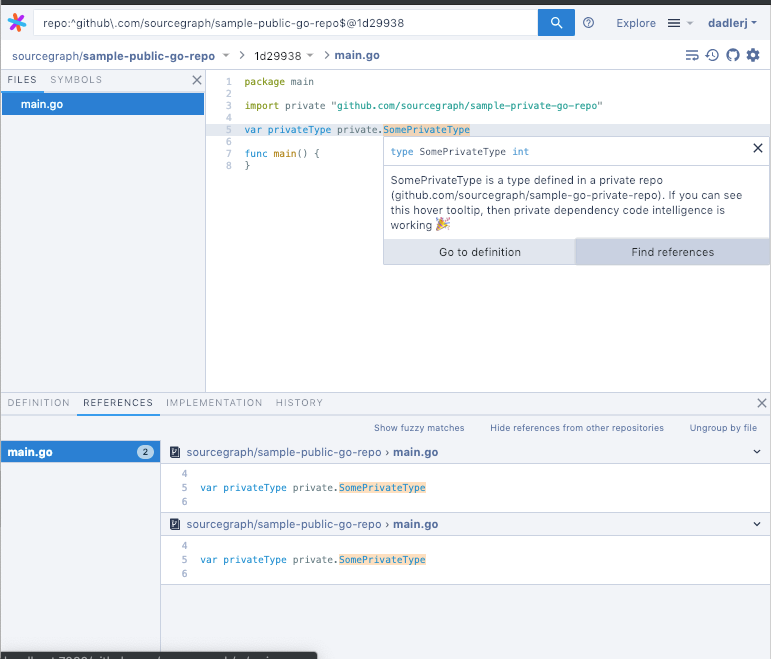The height and width of the screenshot is (659, 771).
Task: Toggle Hide references from other repositories
Action: point(577,428)
